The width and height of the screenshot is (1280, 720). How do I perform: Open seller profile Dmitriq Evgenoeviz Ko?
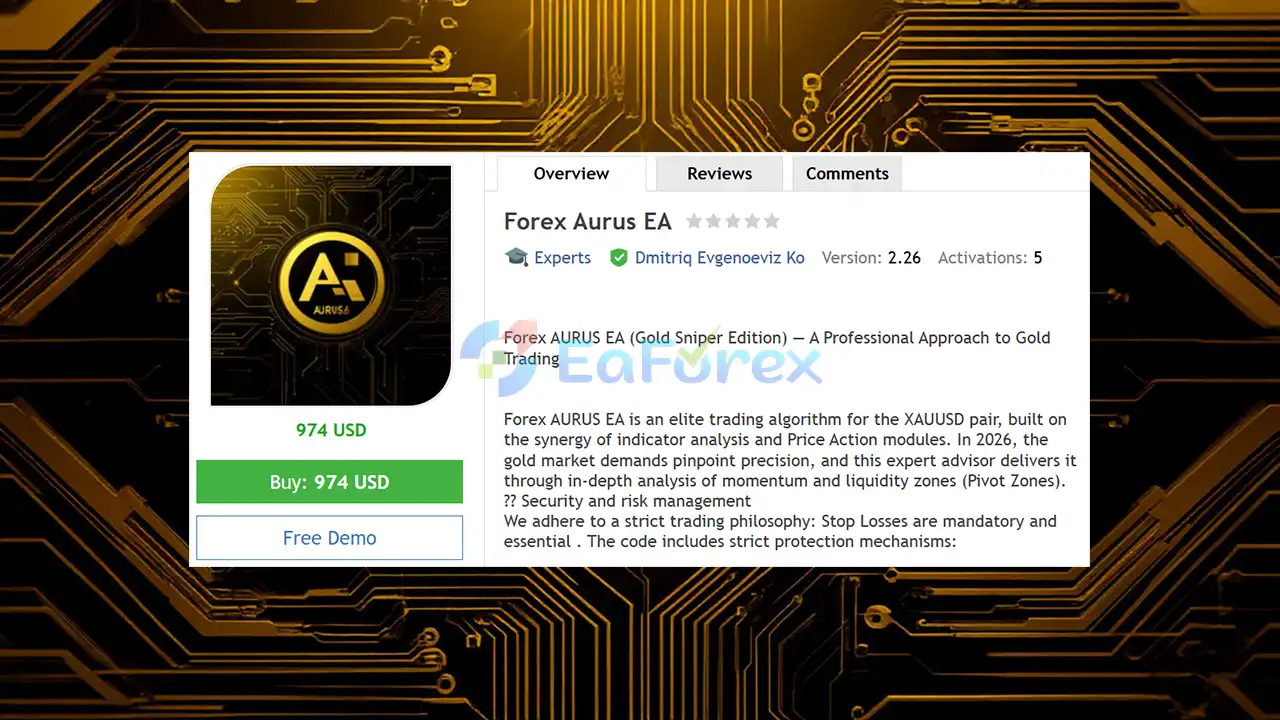coord(719,257)
